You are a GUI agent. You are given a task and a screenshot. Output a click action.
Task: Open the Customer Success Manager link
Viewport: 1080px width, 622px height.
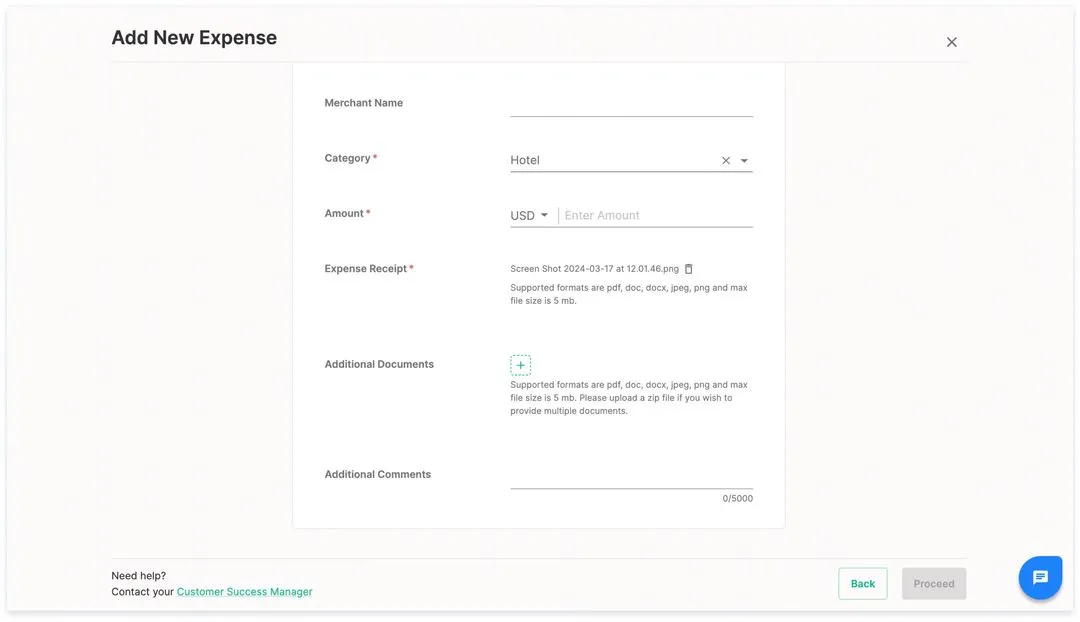(x=245, y=592)
